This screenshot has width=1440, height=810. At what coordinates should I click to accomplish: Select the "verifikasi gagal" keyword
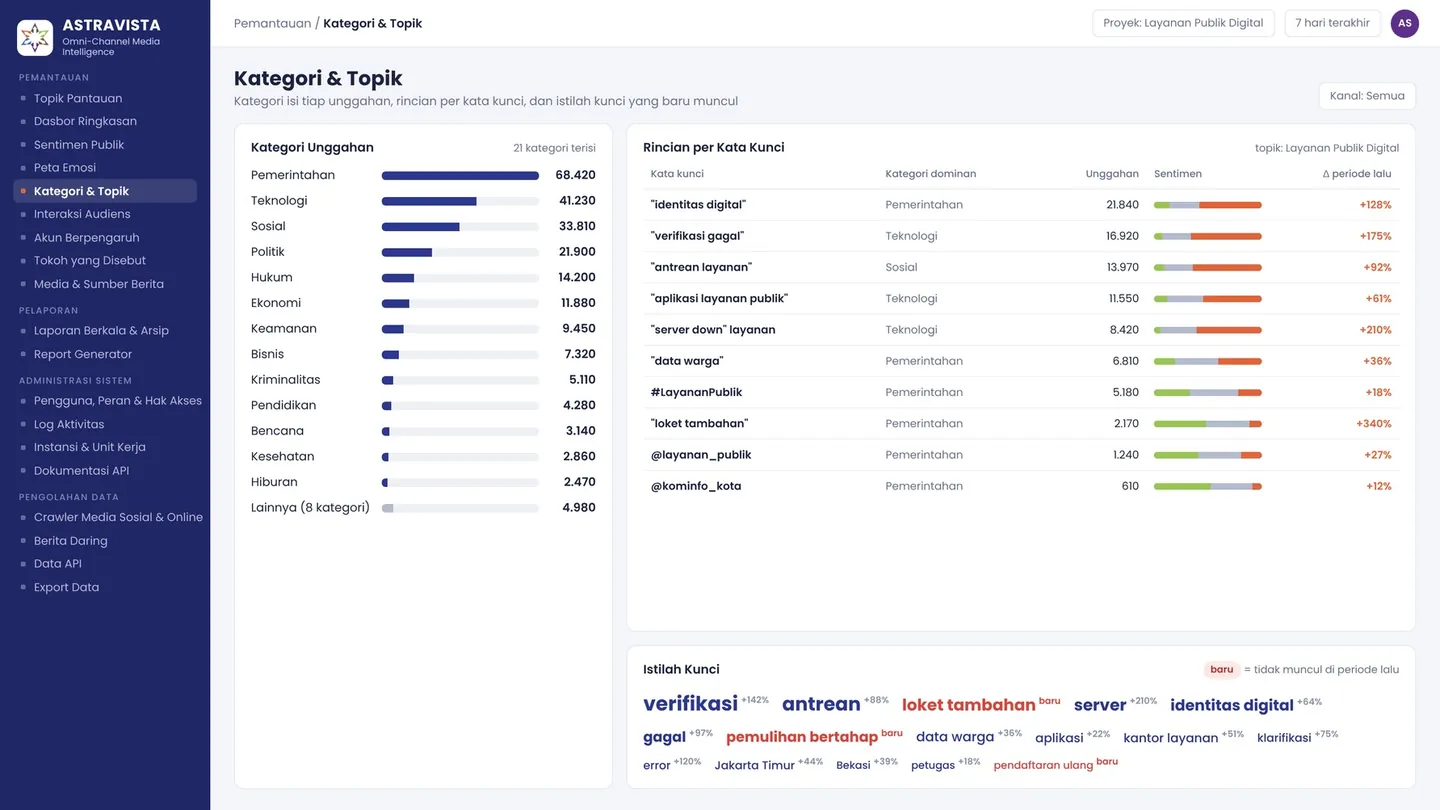697,236
